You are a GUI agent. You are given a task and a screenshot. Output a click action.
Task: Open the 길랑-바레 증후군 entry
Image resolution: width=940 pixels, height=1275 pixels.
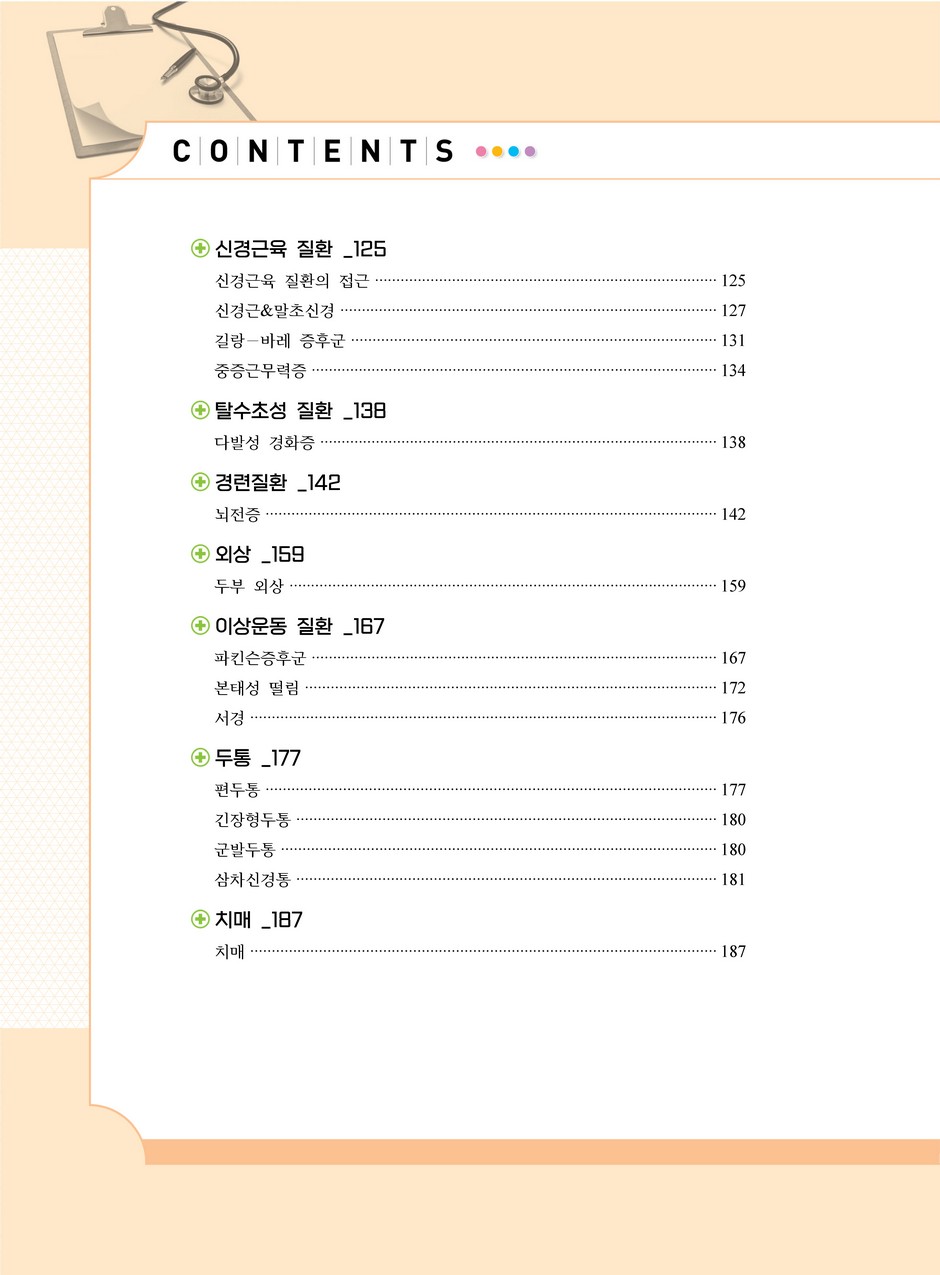point(480,341)
